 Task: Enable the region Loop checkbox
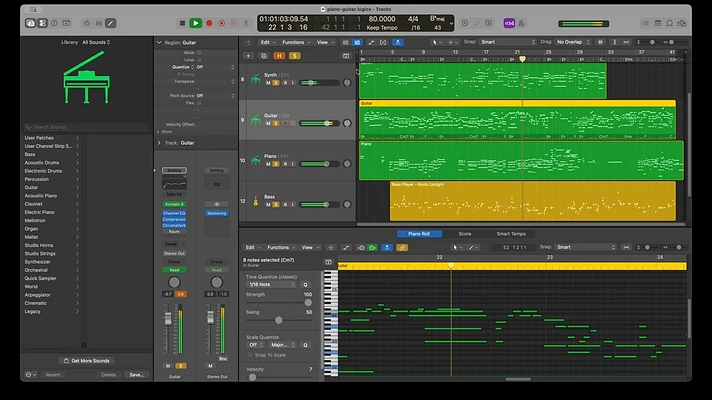199,60
